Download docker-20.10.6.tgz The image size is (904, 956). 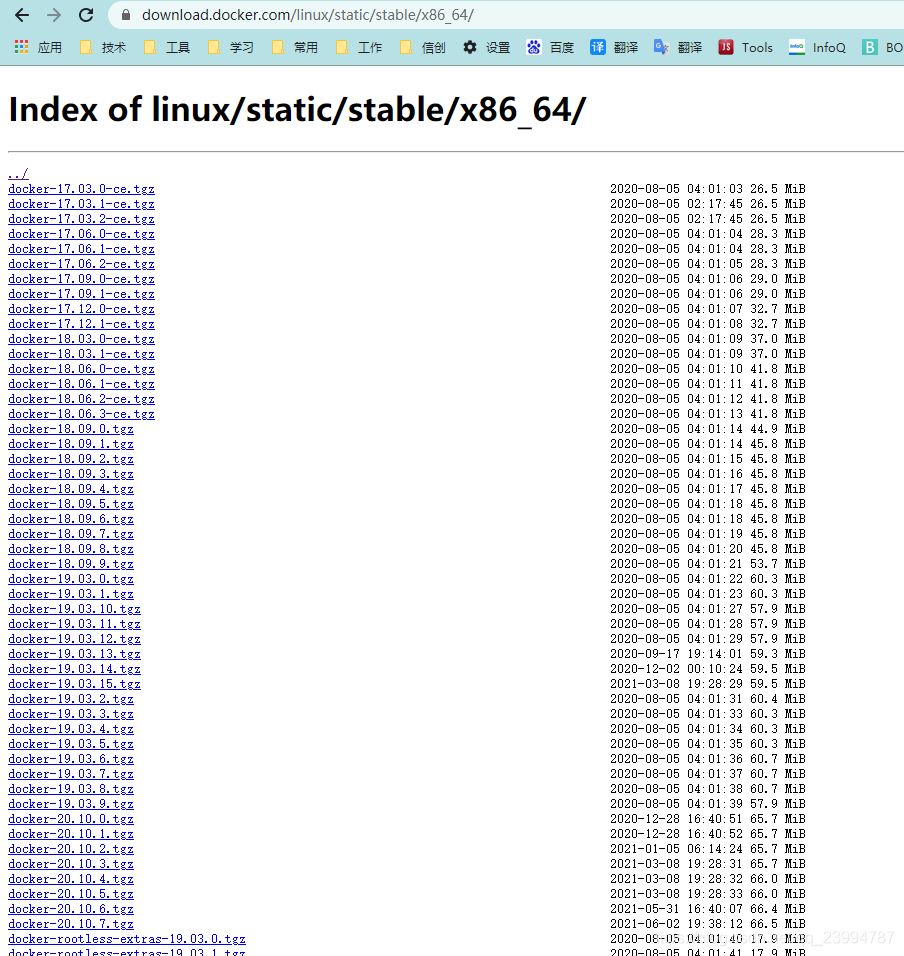[71, 908]
